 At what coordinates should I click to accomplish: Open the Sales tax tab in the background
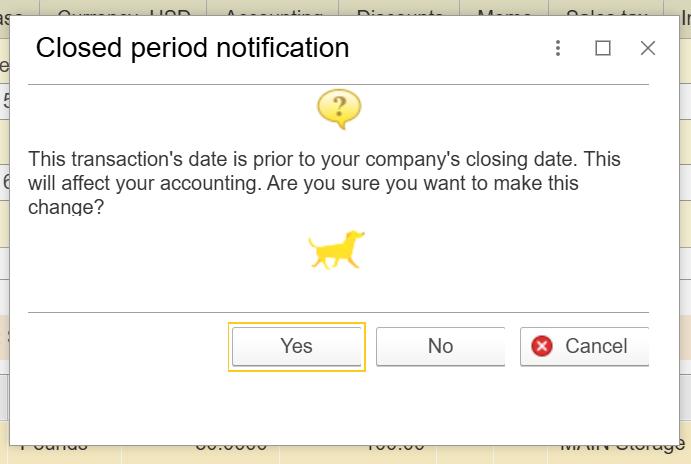[x=606, y=8]
